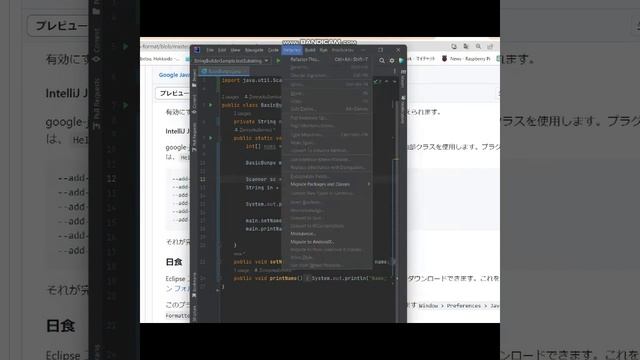640x360 pixels.
Task: Open the Pull Requests tool window
Action: tap(194, 137)
